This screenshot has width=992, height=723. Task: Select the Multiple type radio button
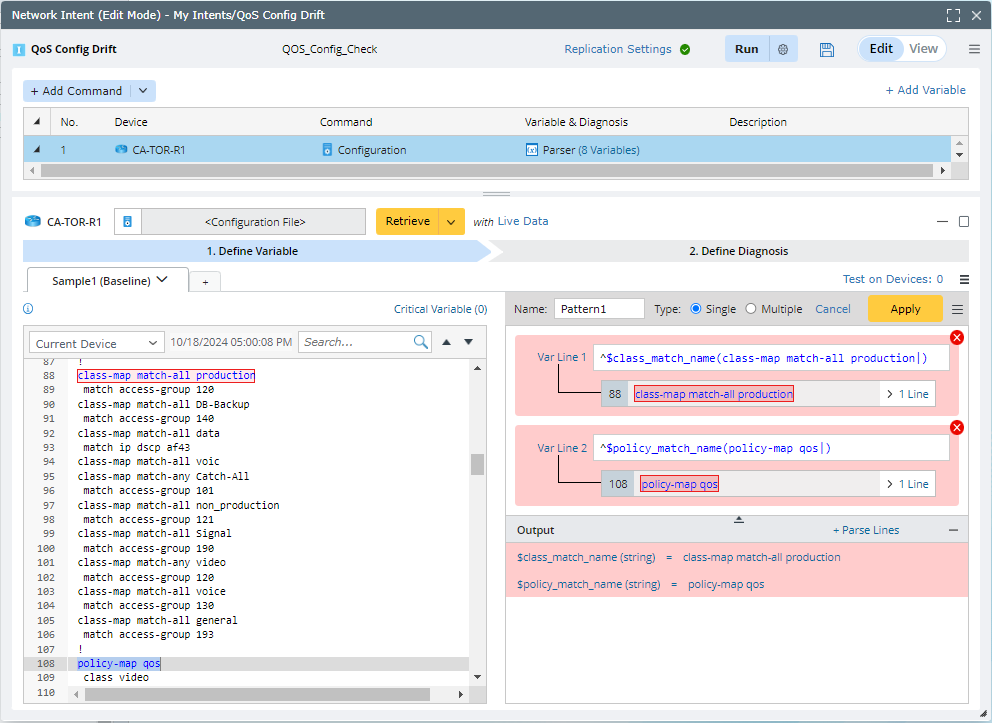tap(751, 309)
